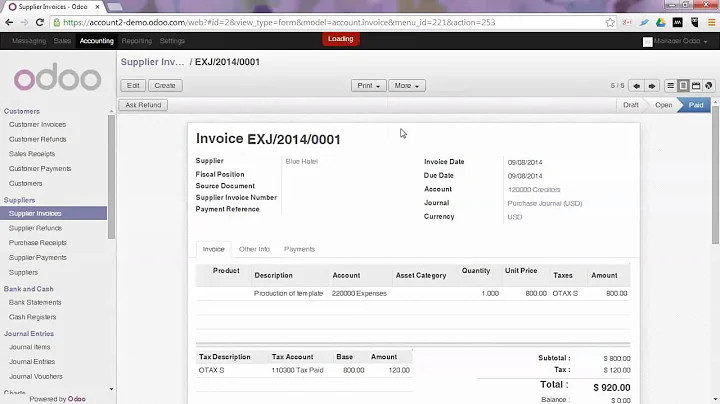Switch to calendar view icon
The width and height of the screenshot is (720, 404).
tap(696, 86)
